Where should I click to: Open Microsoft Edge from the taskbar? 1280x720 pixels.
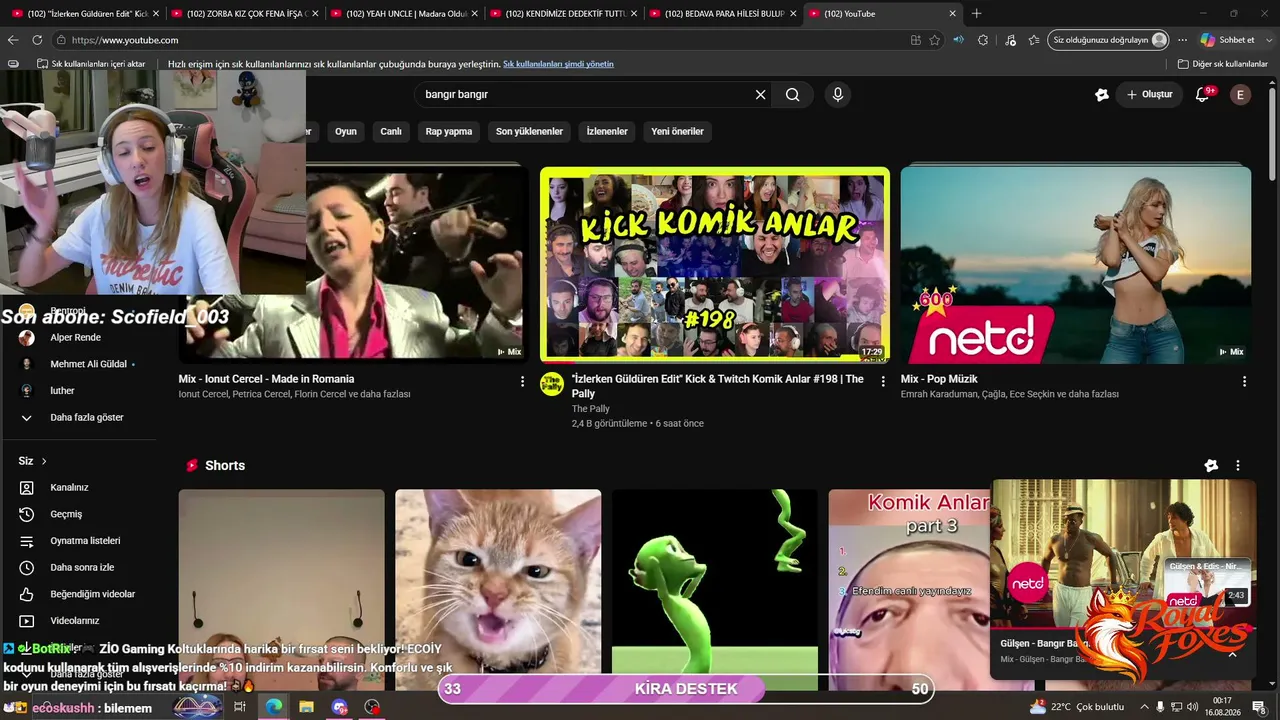click(x=273, y=707)
